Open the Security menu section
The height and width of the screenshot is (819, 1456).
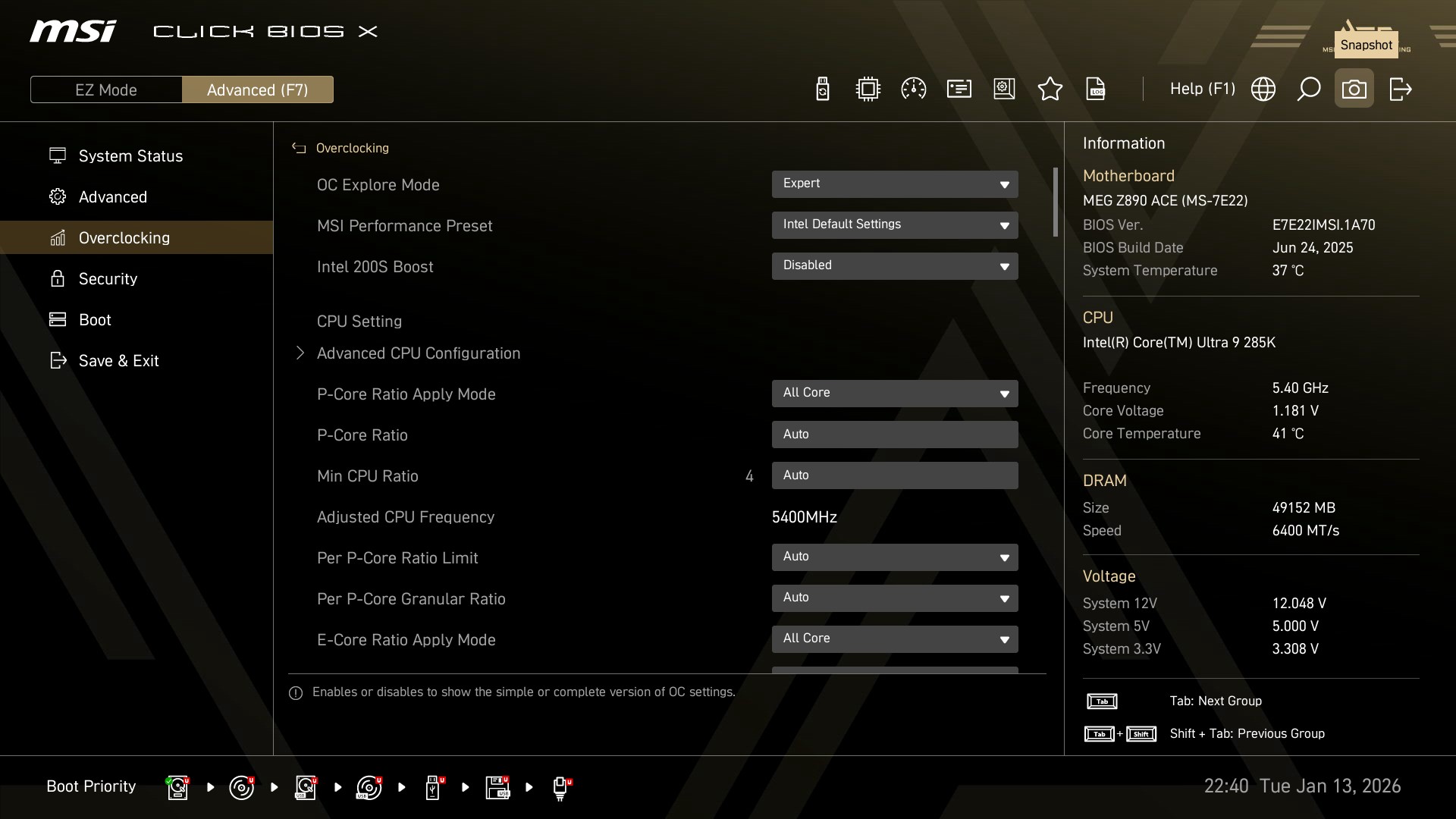pyautogui.click(x=108, y=279)
